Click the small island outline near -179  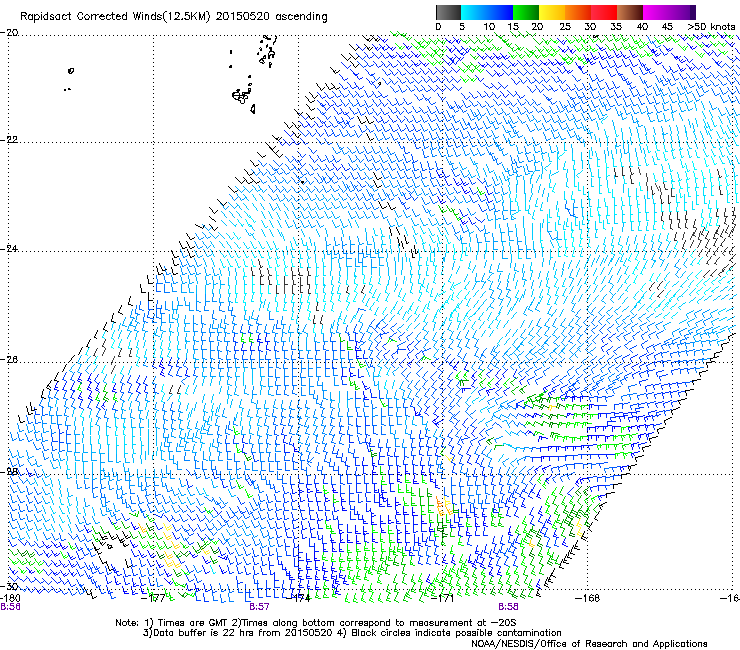point(71,71)
